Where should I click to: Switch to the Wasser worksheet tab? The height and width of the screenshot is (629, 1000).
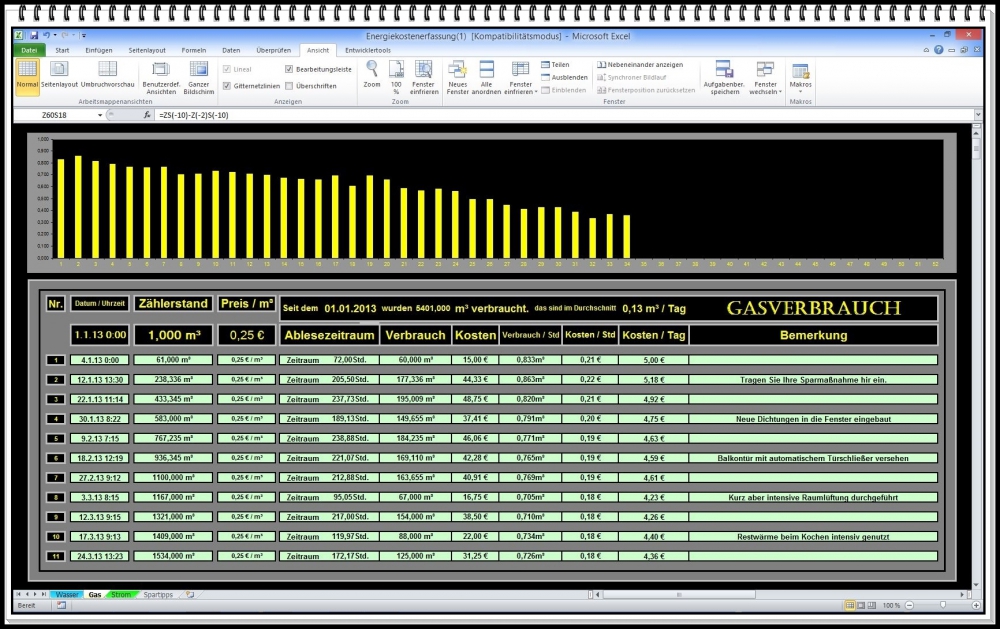(65, 594)
